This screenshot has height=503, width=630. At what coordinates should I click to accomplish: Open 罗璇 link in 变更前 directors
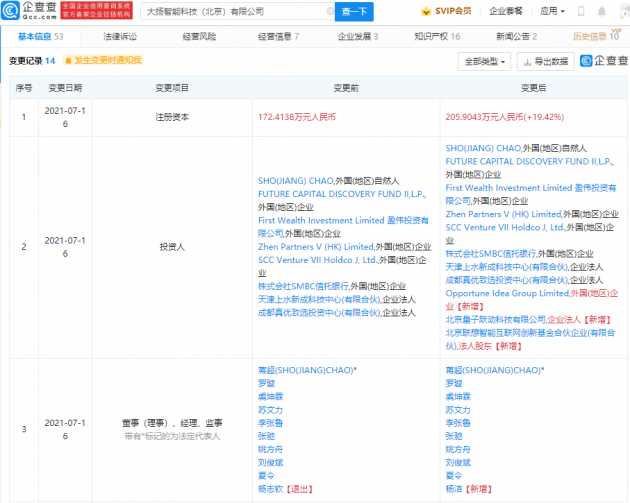[266, 384]
